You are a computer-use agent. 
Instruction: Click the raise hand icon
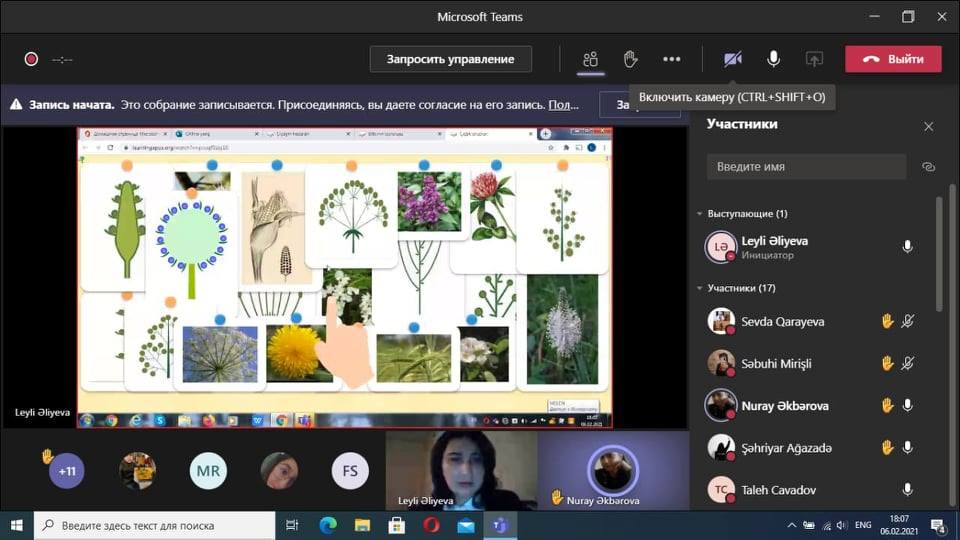[x=631, y=59]
